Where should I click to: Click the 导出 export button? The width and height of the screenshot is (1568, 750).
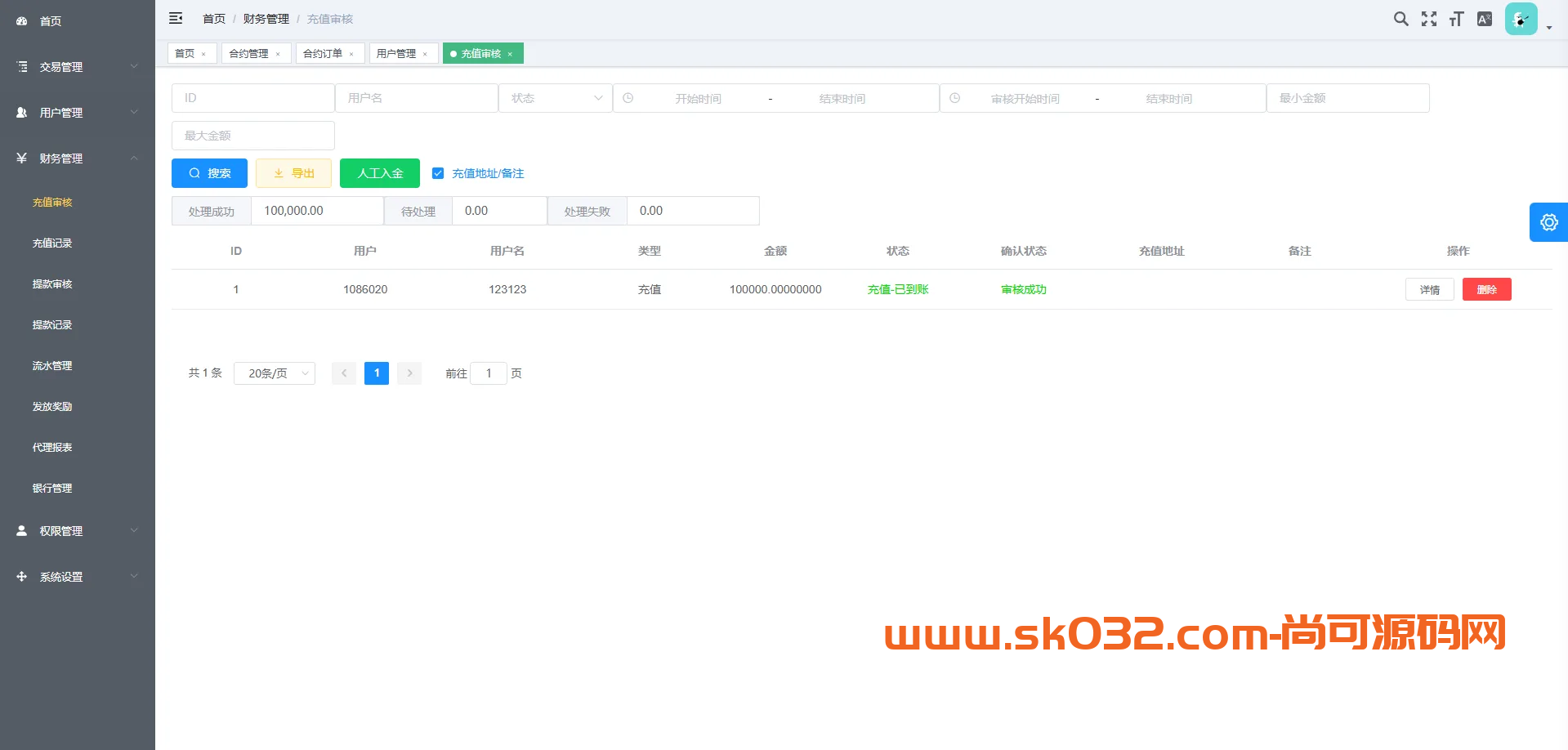point(293,172)
